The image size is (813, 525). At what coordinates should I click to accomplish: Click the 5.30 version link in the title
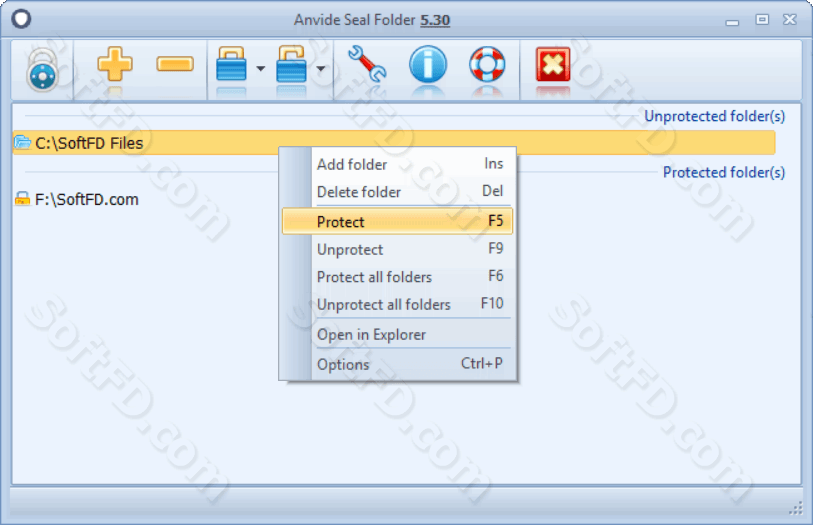point(435,20)
